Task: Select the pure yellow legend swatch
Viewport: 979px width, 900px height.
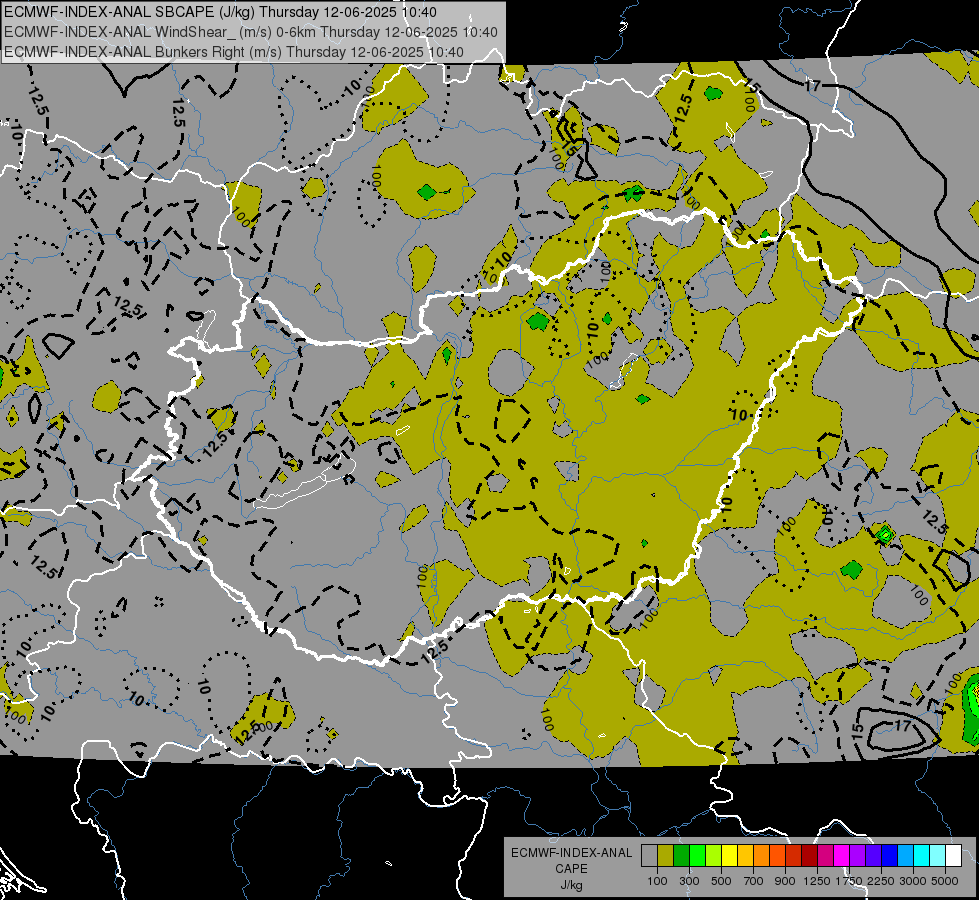Action: point(729,855)
